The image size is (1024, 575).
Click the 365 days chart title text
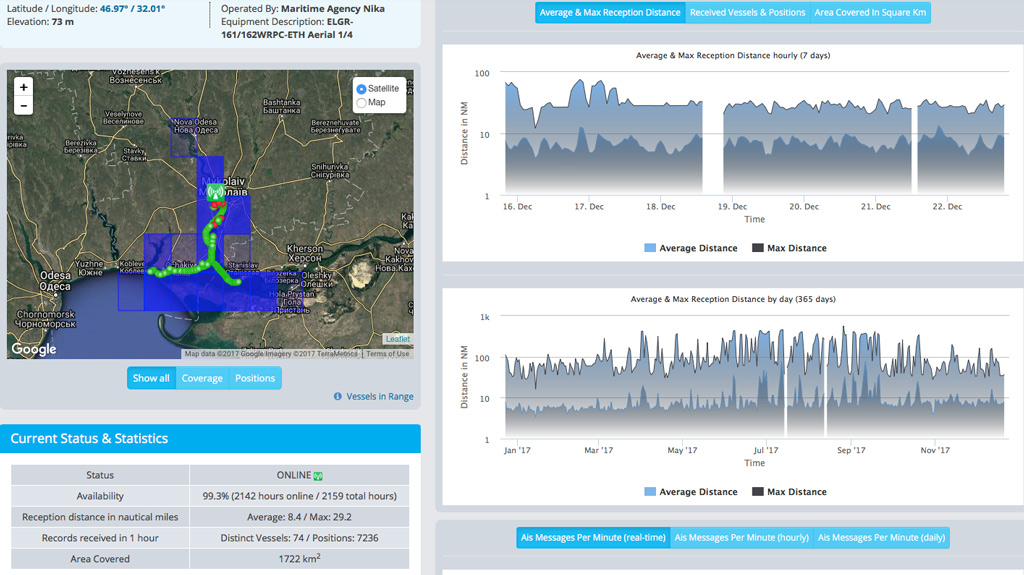733,299
